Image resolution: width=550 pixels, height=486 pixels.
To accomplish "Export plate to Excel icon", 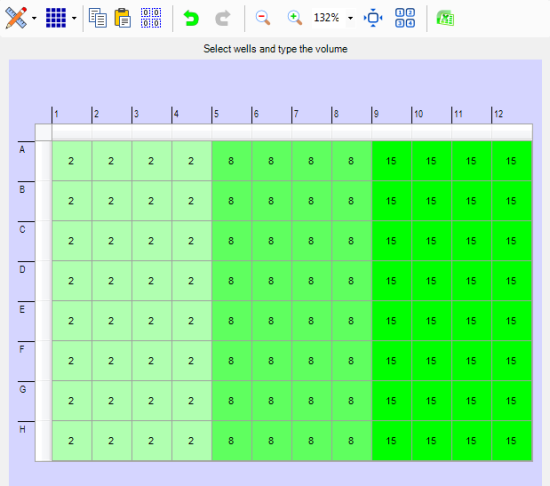I will [x=445, y=18].
